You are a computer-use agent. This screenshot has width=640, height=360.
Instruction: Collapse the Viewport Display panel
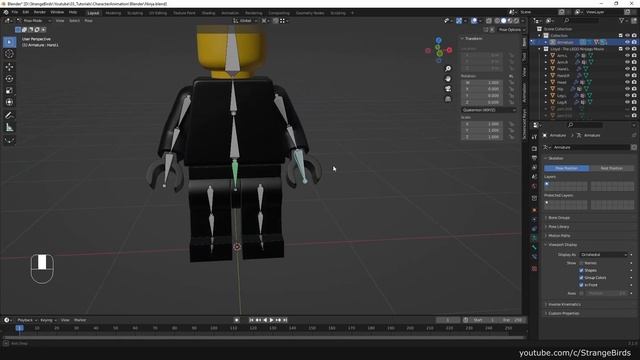562,244
